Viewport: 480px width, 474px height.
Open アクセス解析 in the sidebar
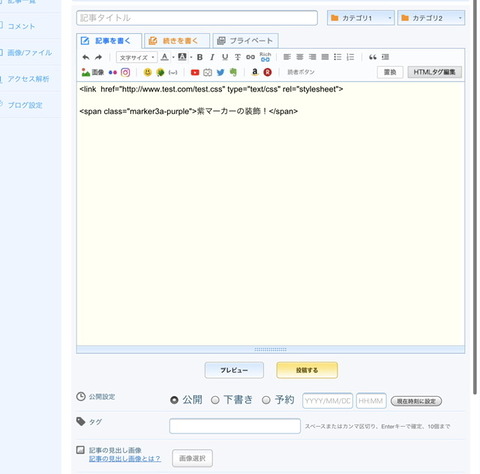coord(28,79)
